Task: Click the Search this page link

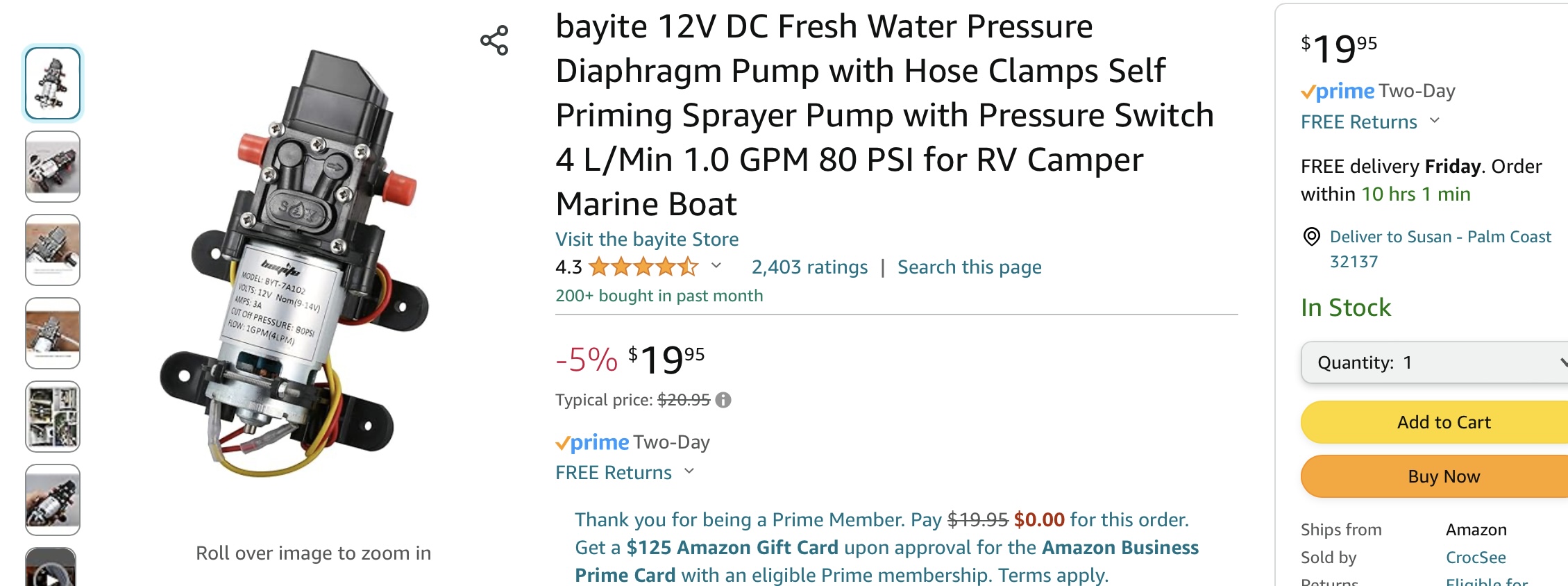Action: [969, 267]
